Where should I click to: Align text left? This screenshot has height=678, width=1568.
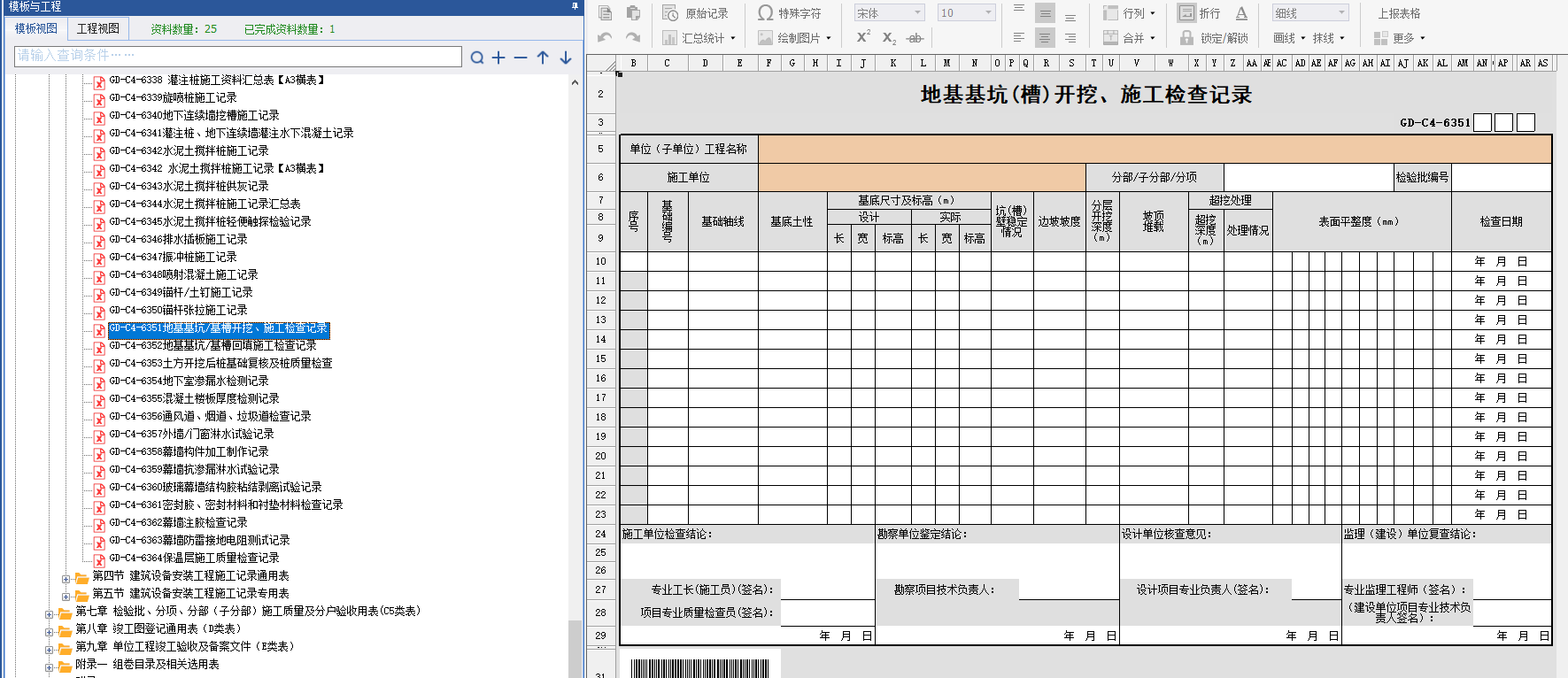click(1019, 38)
